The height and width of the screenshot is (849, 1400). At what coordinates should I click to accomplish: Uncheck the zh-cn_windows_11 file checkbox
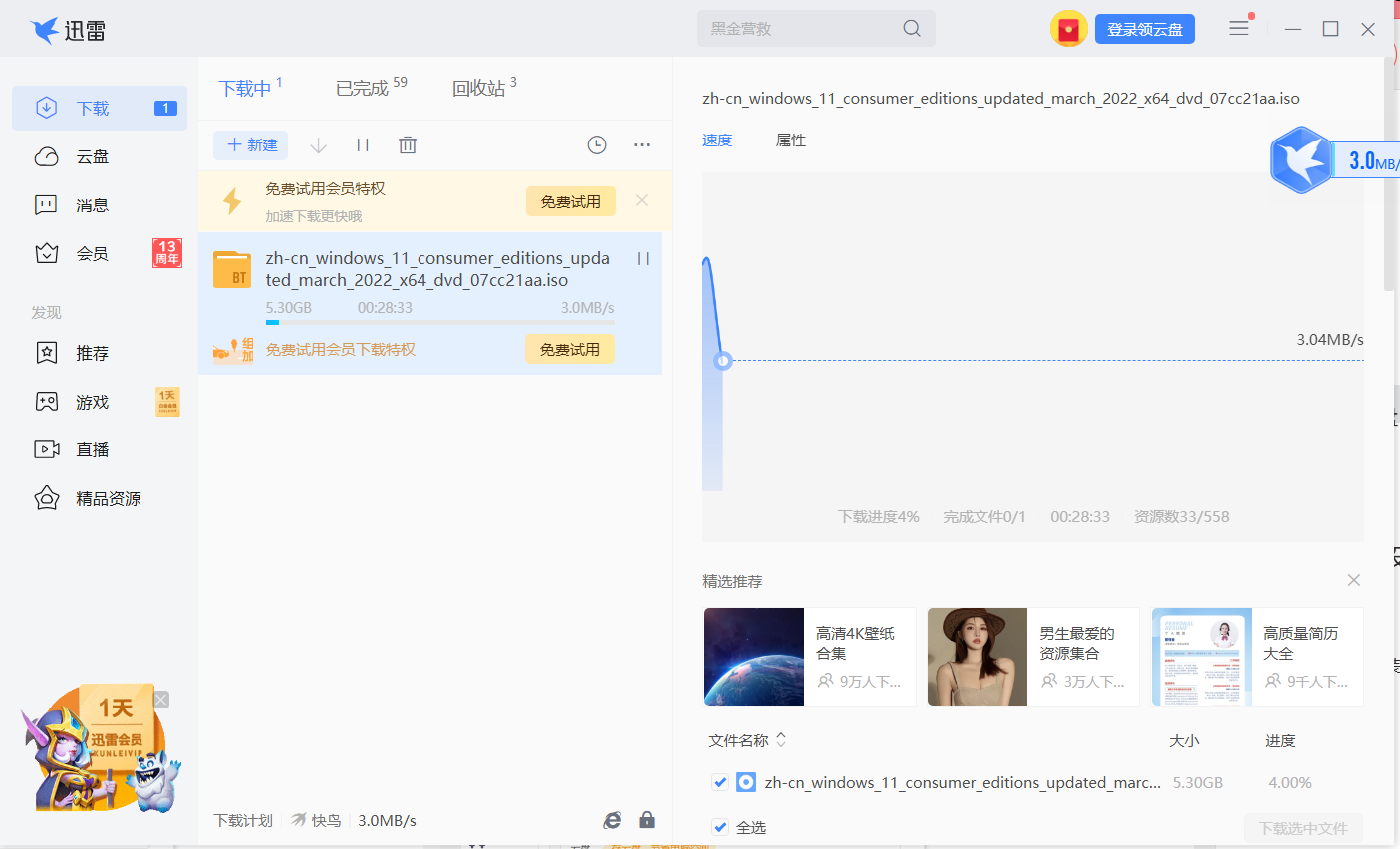(720, 782)
